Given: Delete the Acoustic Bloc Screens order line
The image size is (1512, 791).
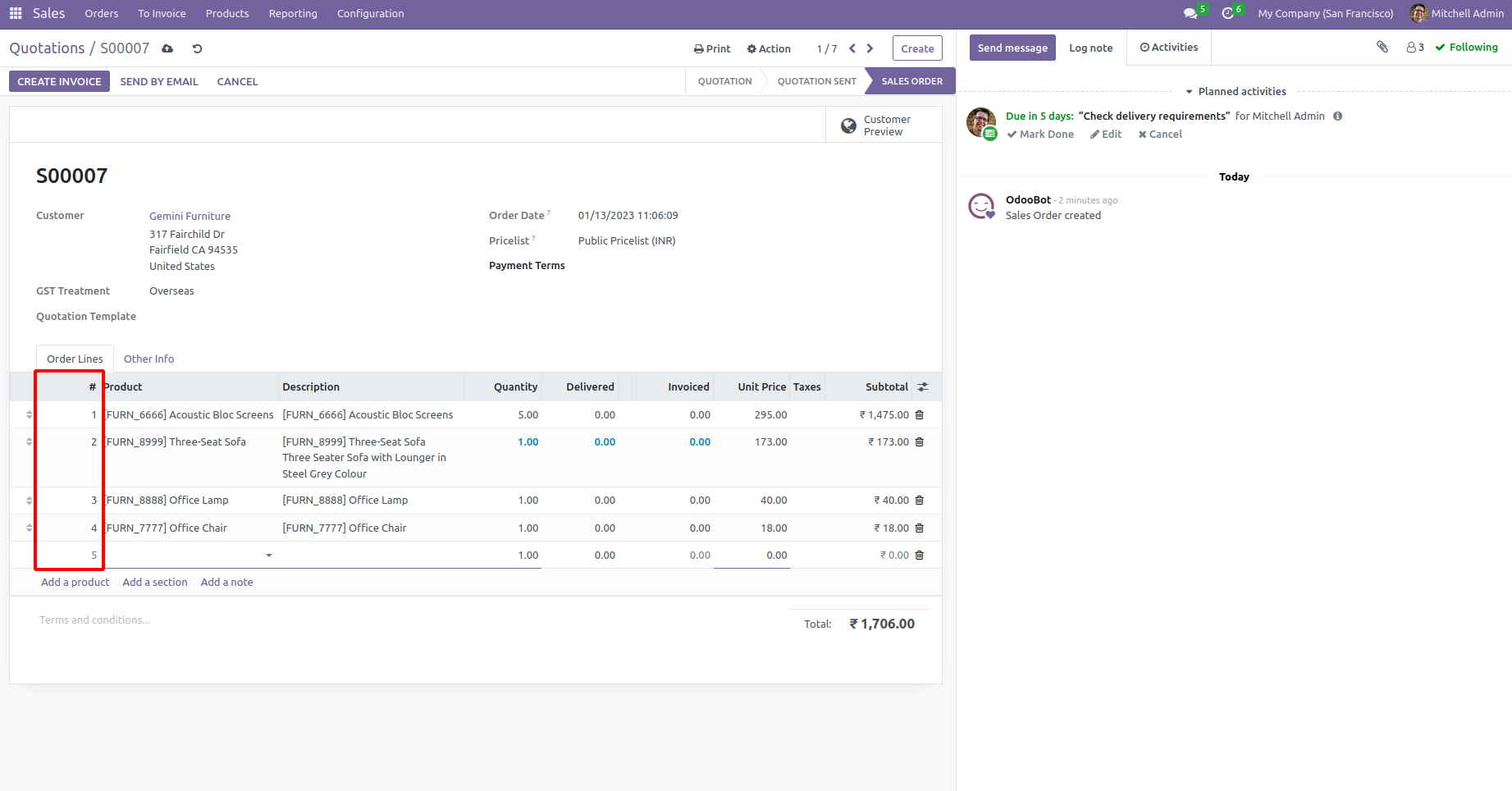Looking at the screenshot, I should click(x=920, y=415).
